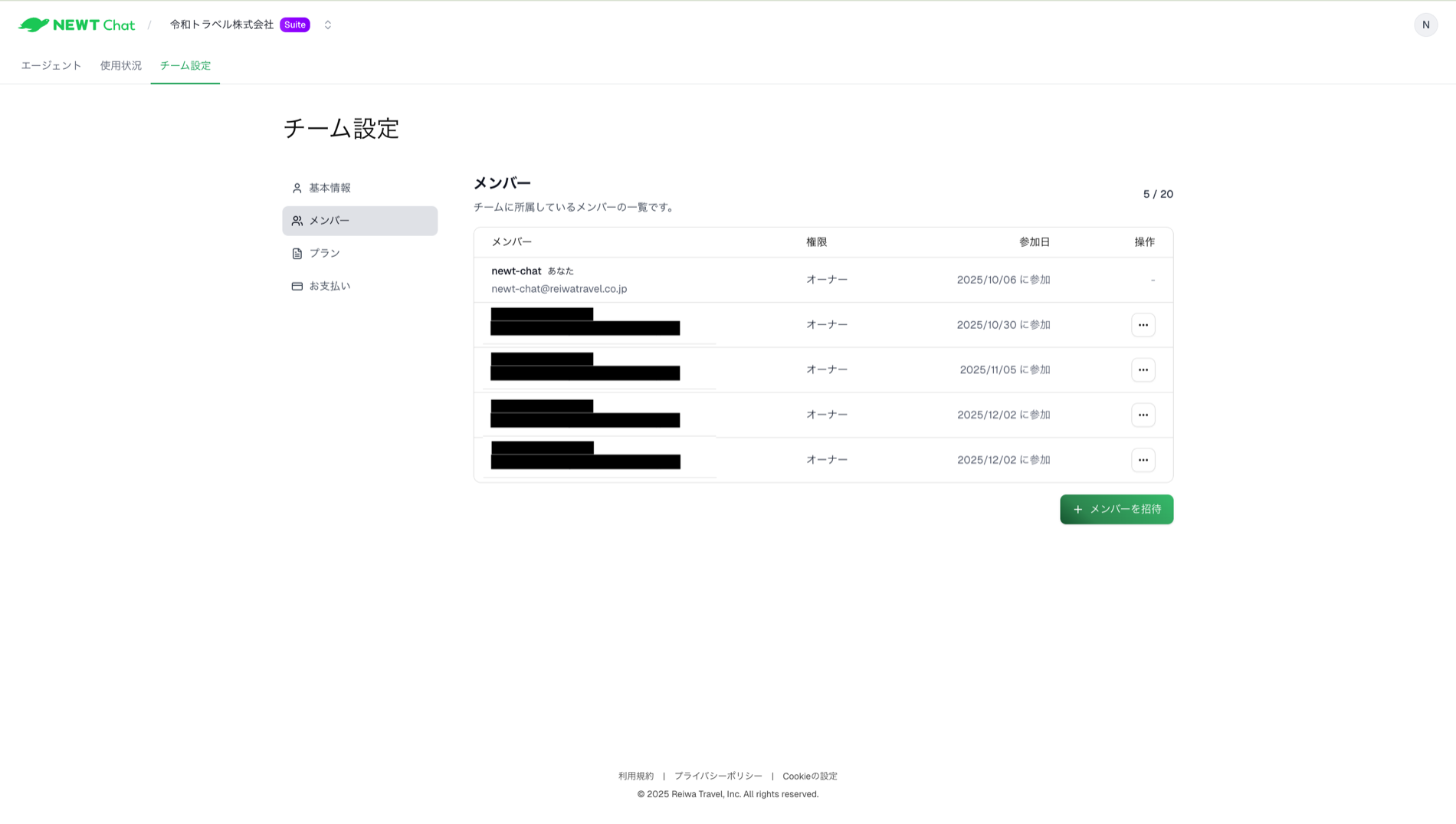The width and height of the screenshot is (1456, 824).
Task: Click the プラン document icon in the sidebar
Action: [297, 253]
